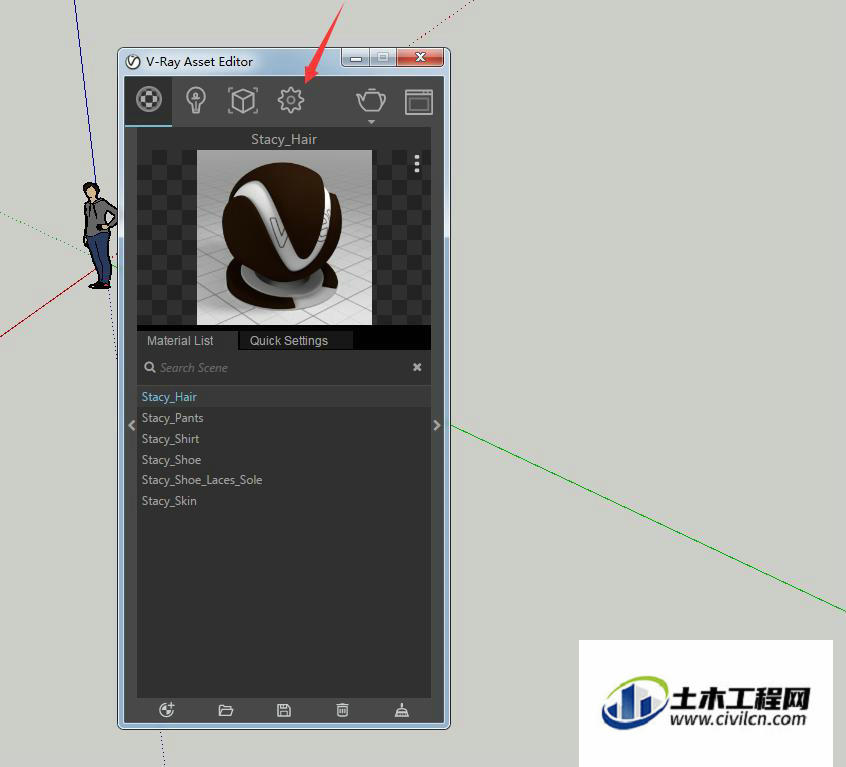Open the preview options three-dot menu

(417, 163)
